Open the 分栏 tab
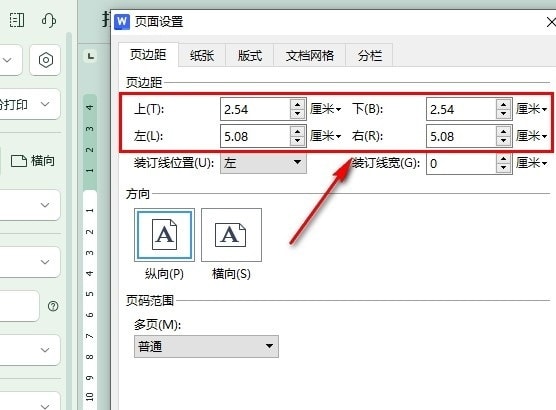 click(369, 56)
